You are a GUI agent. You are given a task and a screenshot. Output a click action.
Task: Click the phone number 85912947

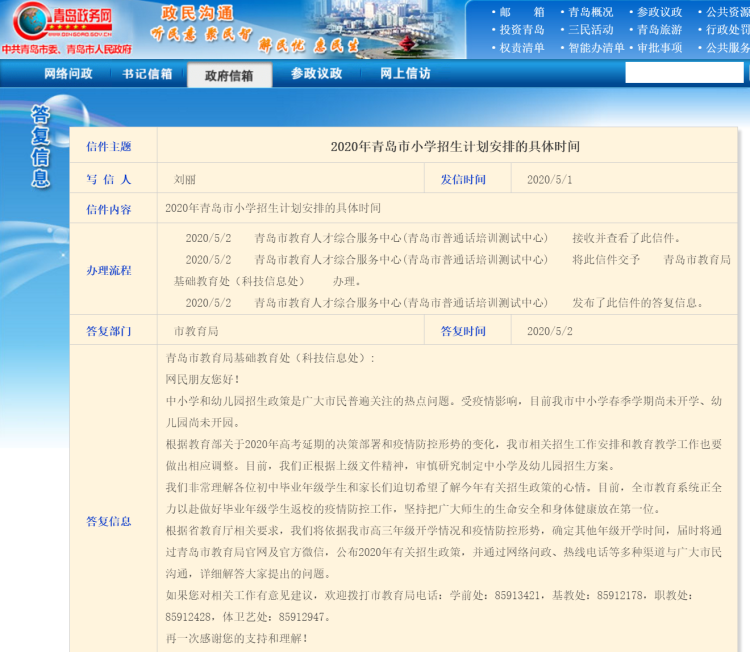pos(301,617)
